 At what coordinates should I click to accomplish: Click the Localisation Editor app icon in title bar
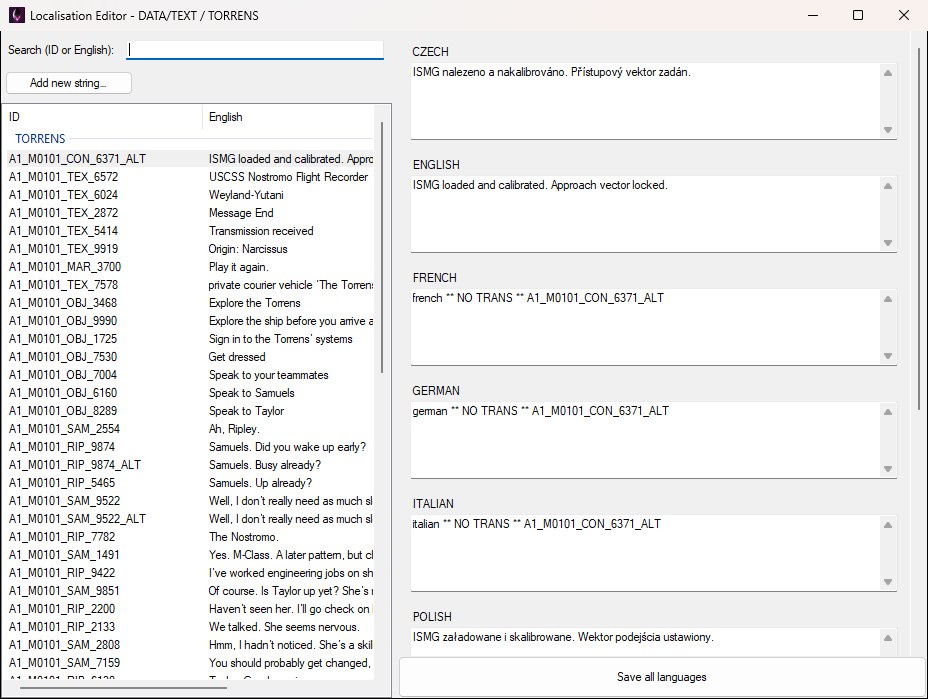[x=17, y=15]
